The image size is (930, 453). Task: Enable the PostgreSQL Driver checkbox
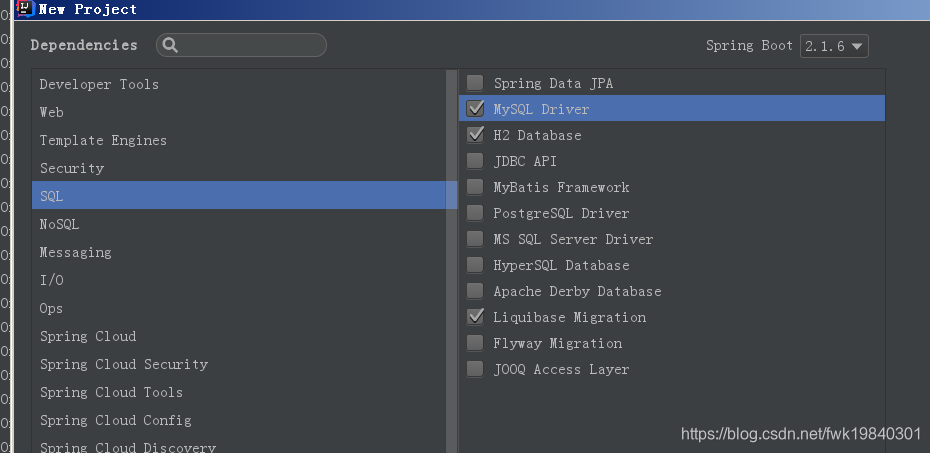click(474, 213)
